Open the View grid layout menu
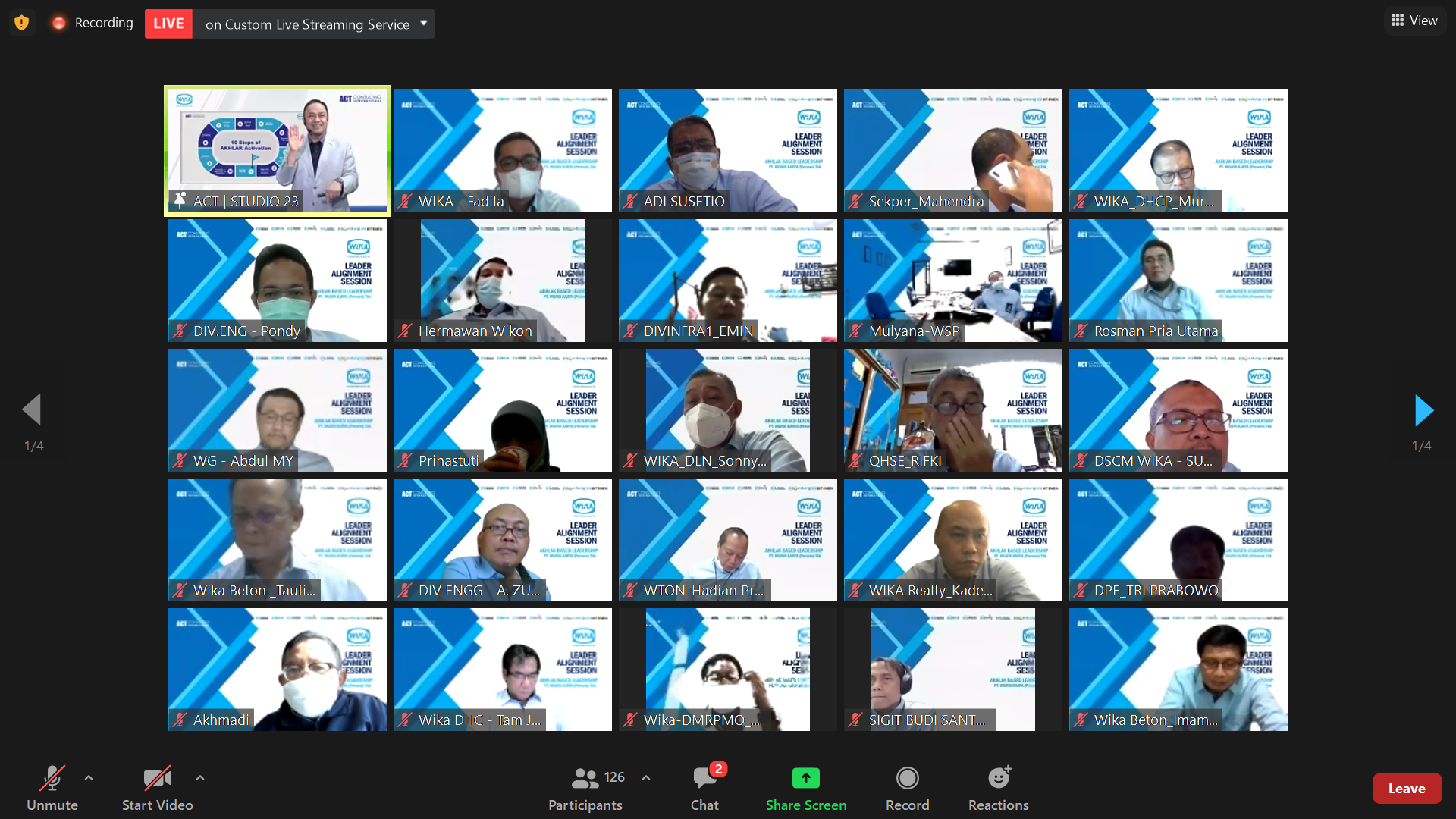This screenshot has width=1456, height=819. (1414, 20)
